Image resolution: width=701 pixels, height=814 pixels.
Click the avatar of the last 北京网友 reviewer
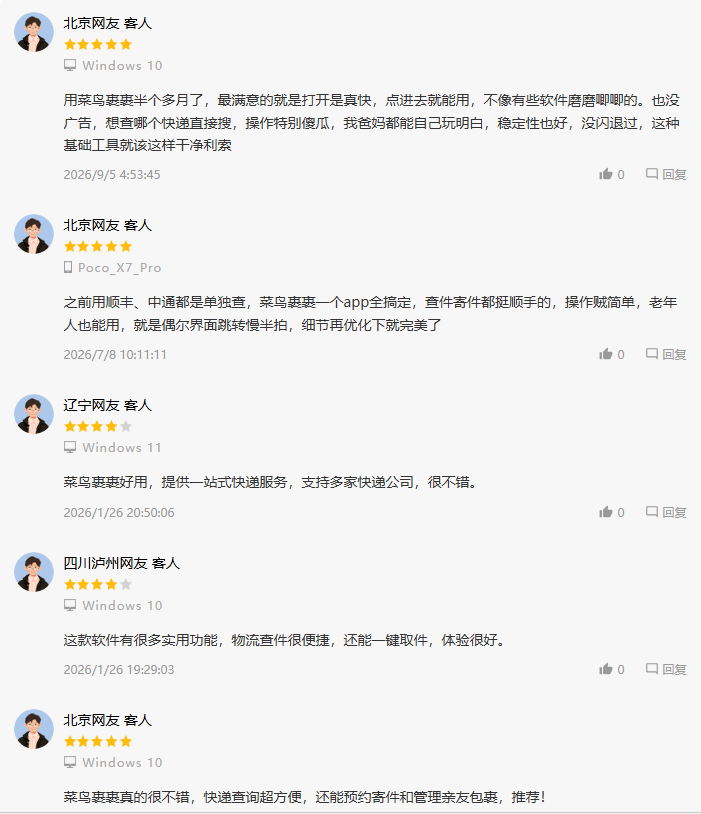(x=34, y=729)
